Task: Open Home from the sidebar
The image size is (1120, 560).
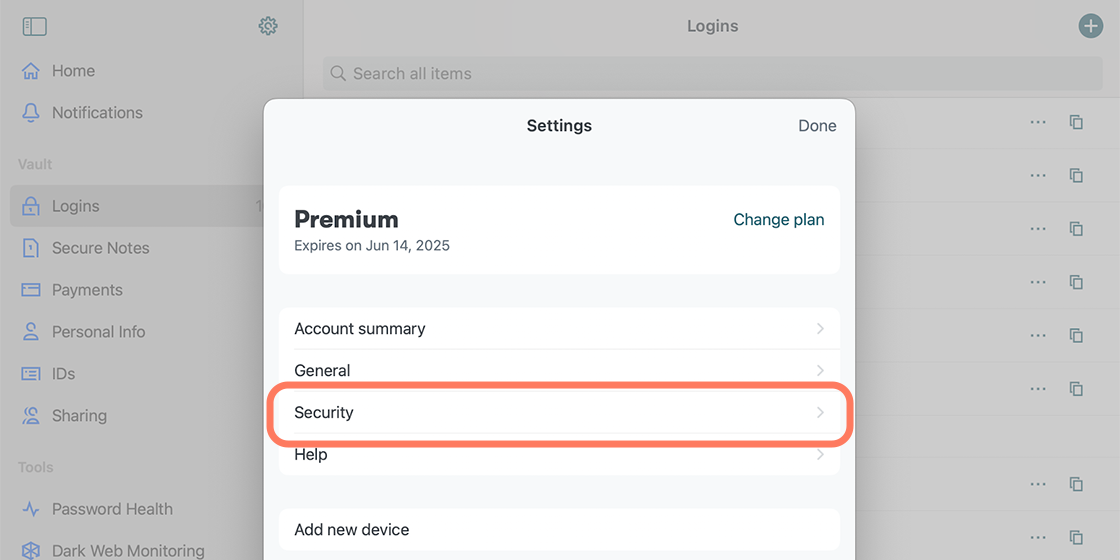Action: [59, 71]
